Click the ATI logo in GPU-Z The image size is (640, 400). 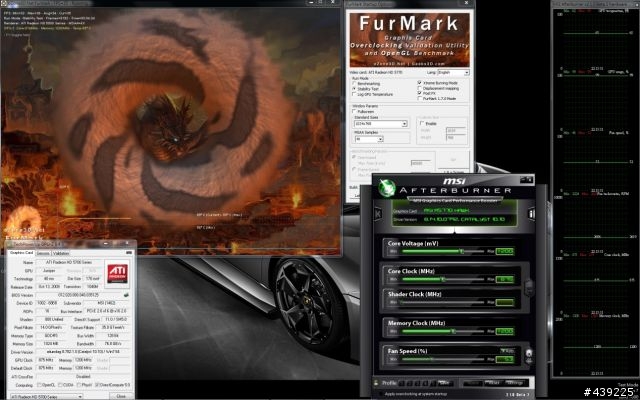(117, 273)
